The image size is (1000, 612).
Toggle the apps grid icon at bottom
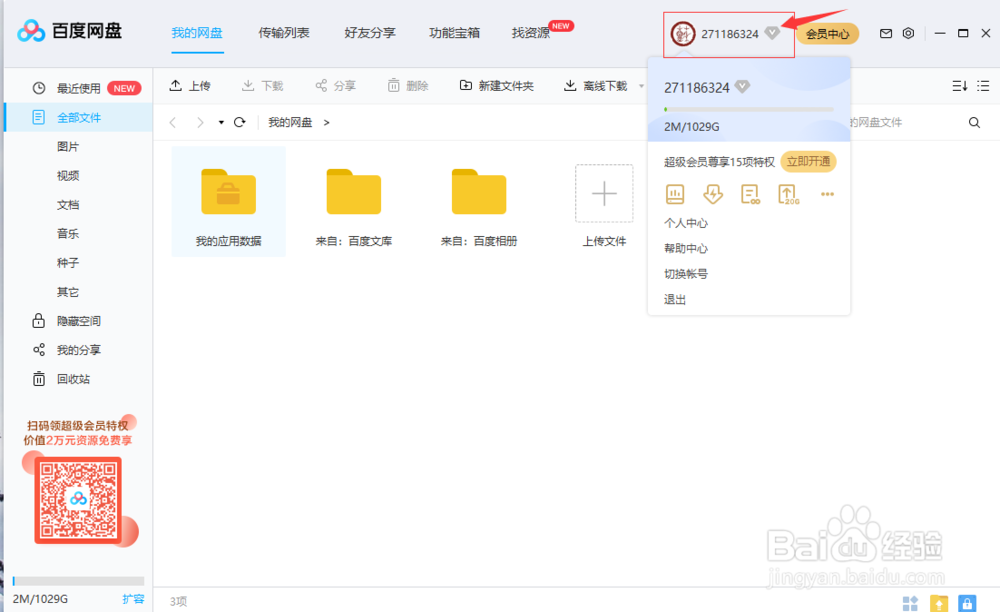click(x=910, y=604)
